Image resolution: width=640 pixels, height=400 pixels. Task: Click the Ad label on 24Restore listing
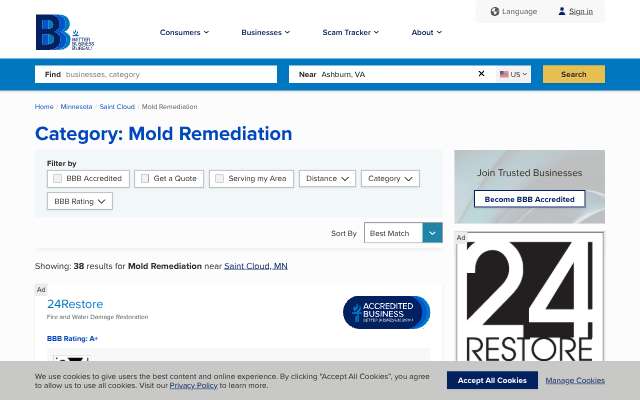coord(41,289)
